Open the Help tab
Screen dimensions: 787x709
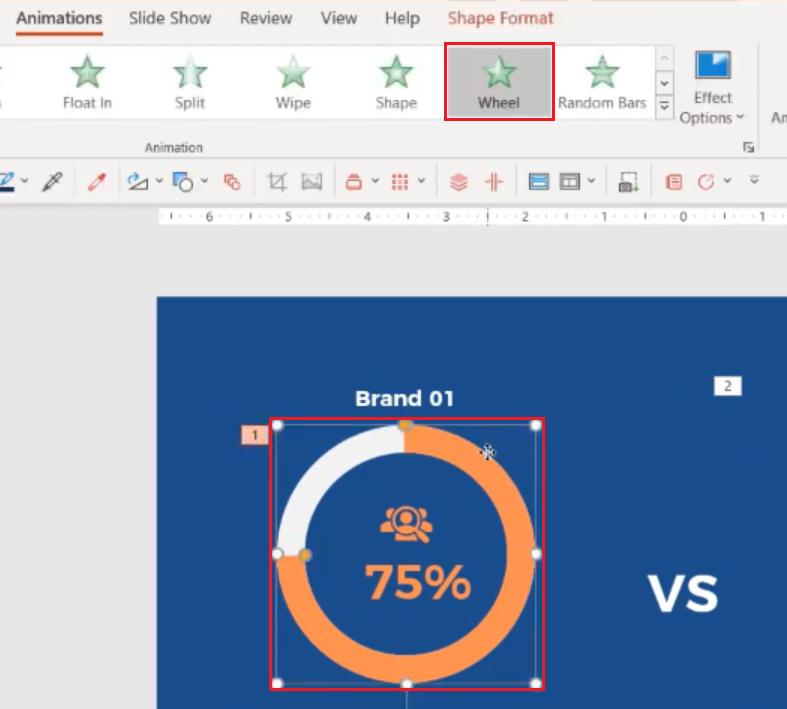402,18
